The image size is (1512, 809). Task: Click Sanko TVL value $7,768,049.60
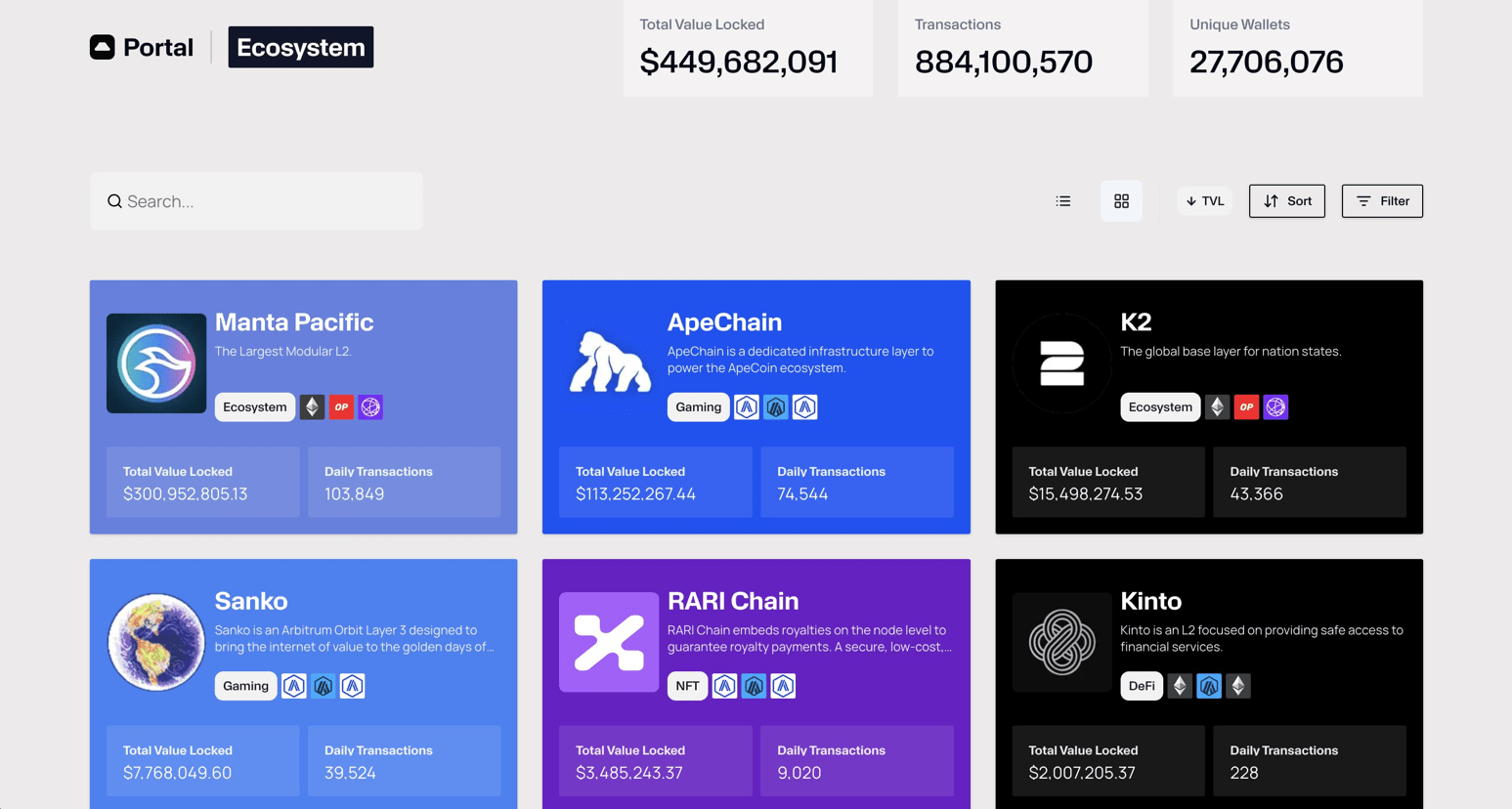tap(177, 773)
